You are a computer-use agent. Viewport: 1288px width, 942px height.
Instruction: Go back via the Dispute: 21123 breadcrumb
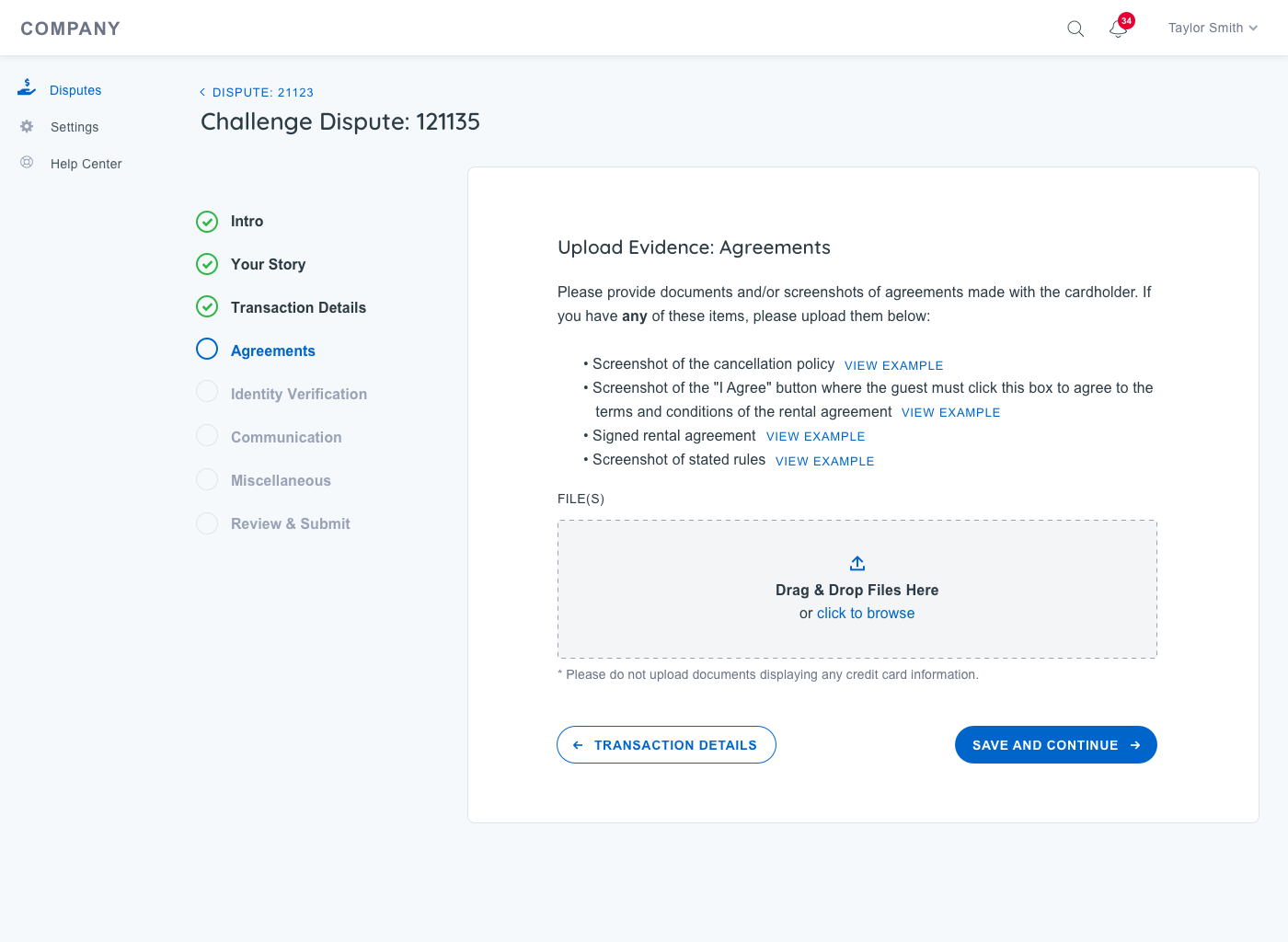point(257,92)
